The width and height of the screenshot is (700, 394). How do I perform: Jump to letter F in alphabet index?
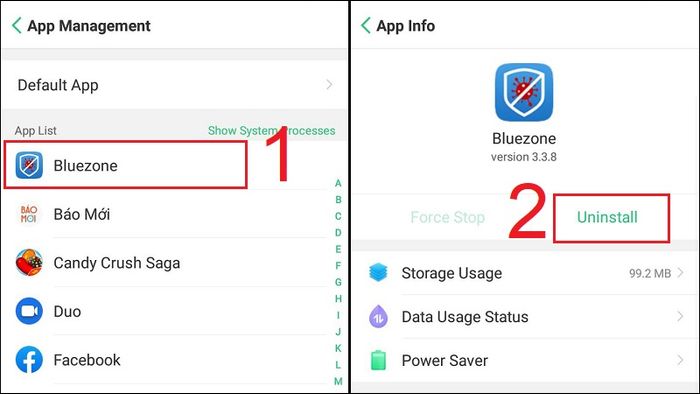338,265
